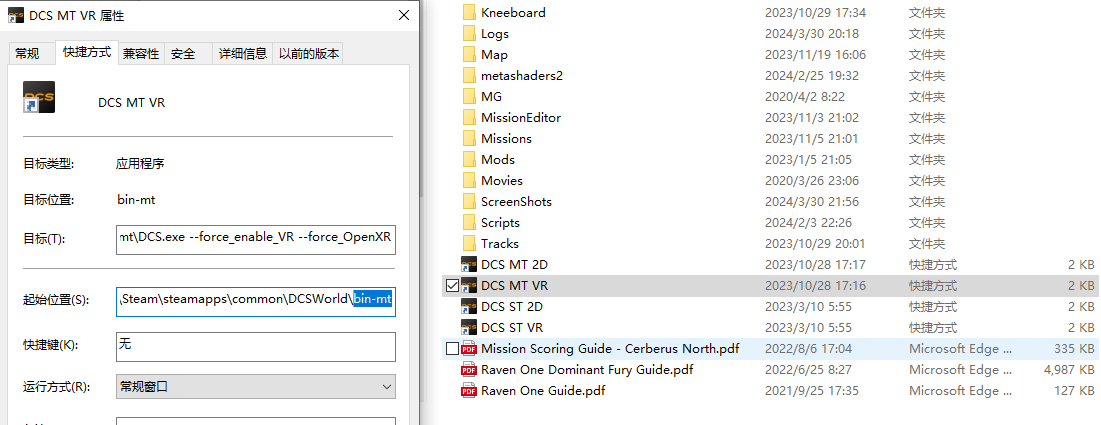Click the Logs folder icon

pos(470,33)
